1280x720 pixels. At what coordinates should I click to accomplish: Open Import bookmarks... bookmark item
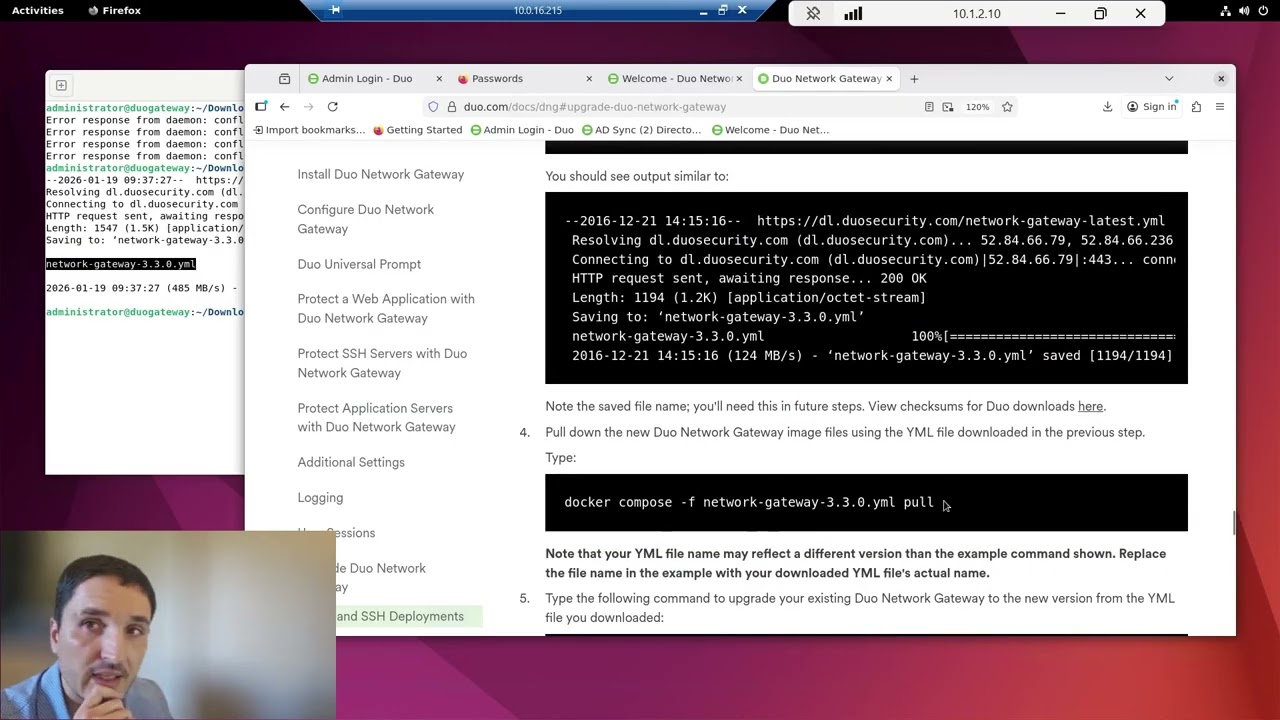(x=309, y=130)
